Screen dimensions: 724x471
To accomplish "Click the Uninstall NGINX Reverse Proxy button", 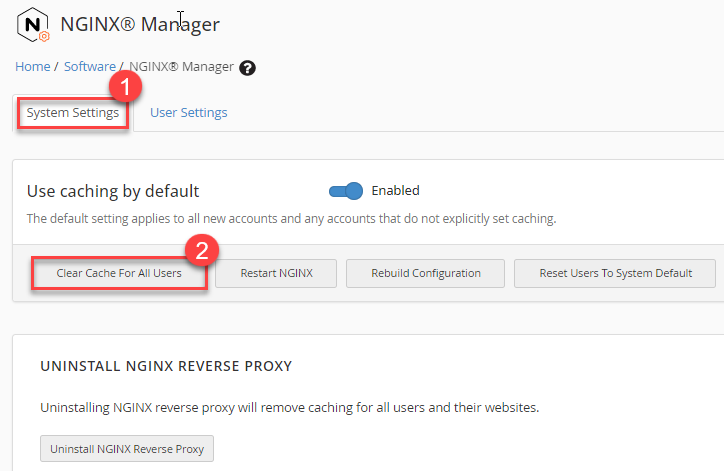I will [127, 449].
